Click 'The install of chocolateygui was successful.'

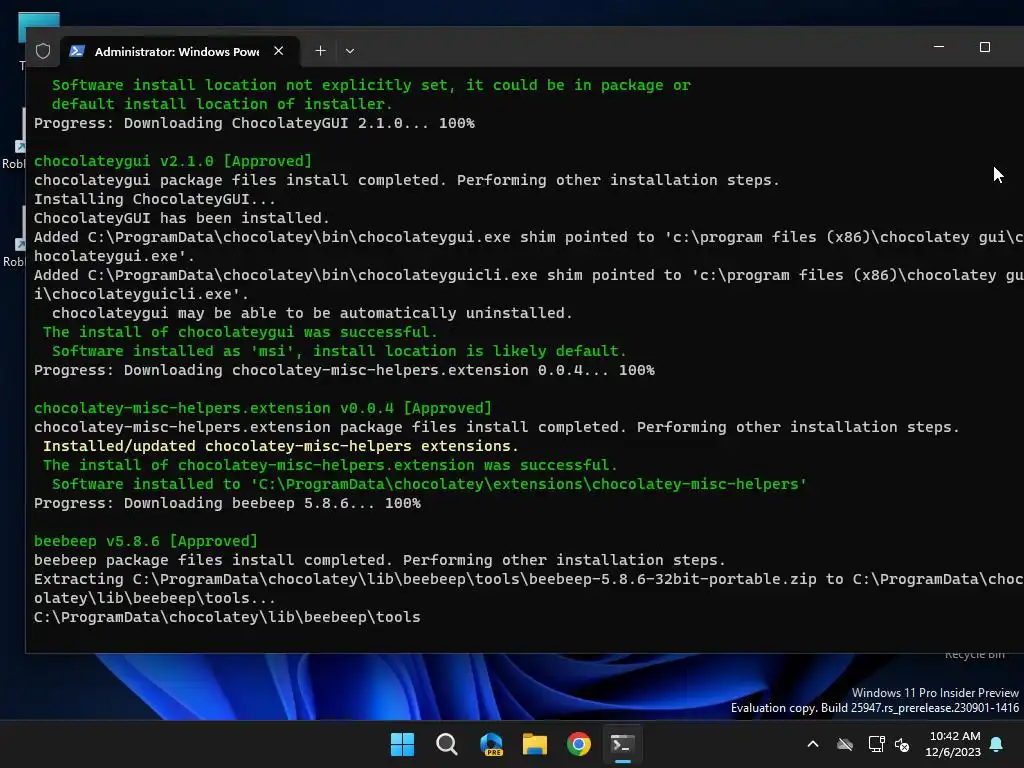click(x=240, y=332)
